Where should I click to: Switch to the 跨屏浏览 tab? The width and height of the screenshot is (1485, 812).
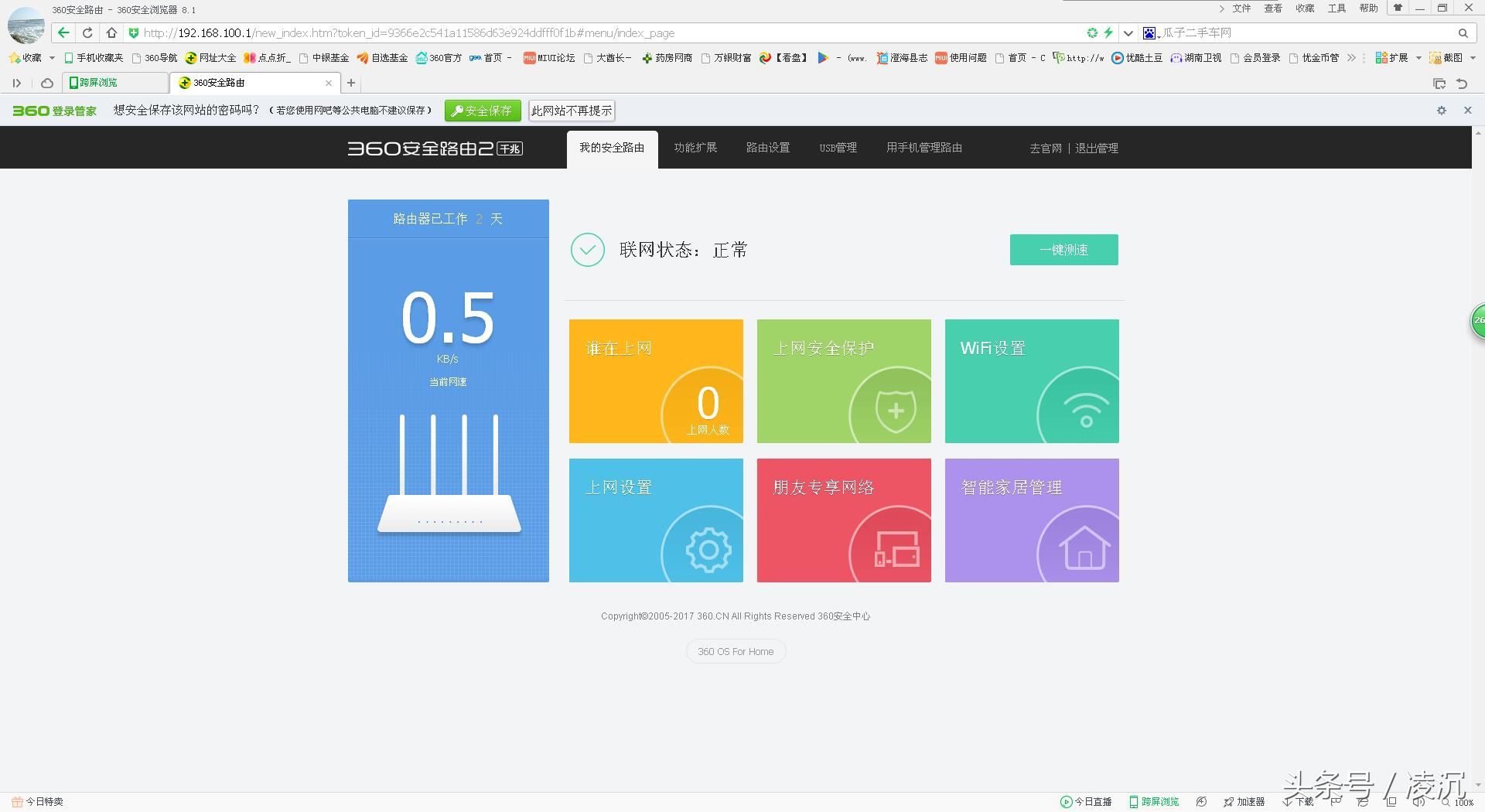pyautogui.click(x=116, y=83)
